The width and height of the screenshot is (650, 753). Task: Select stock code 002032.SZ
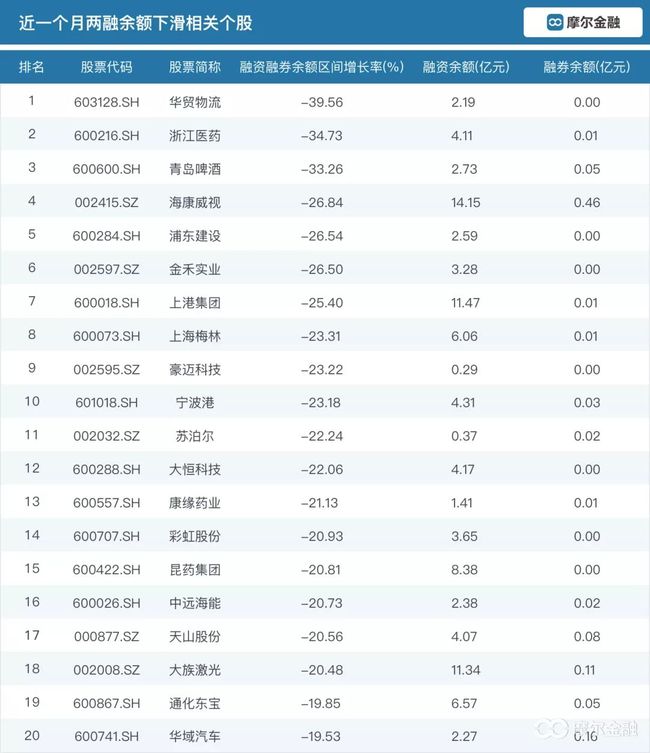[x=107, y=436]
